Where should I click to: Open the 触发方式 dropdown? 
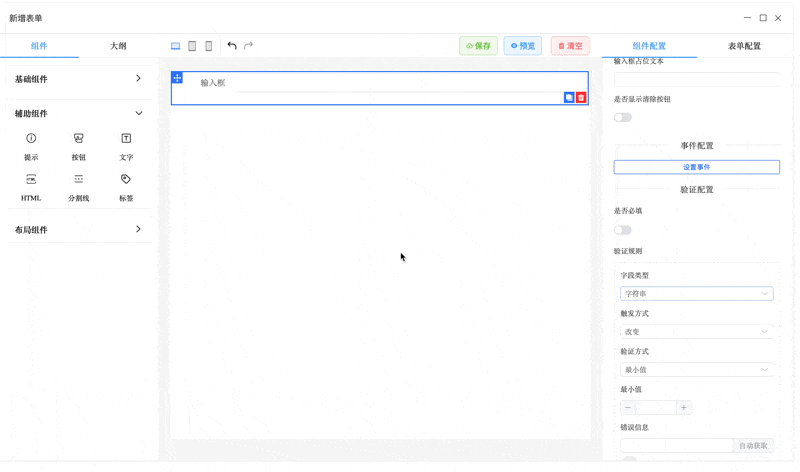(x=696, y=332)
